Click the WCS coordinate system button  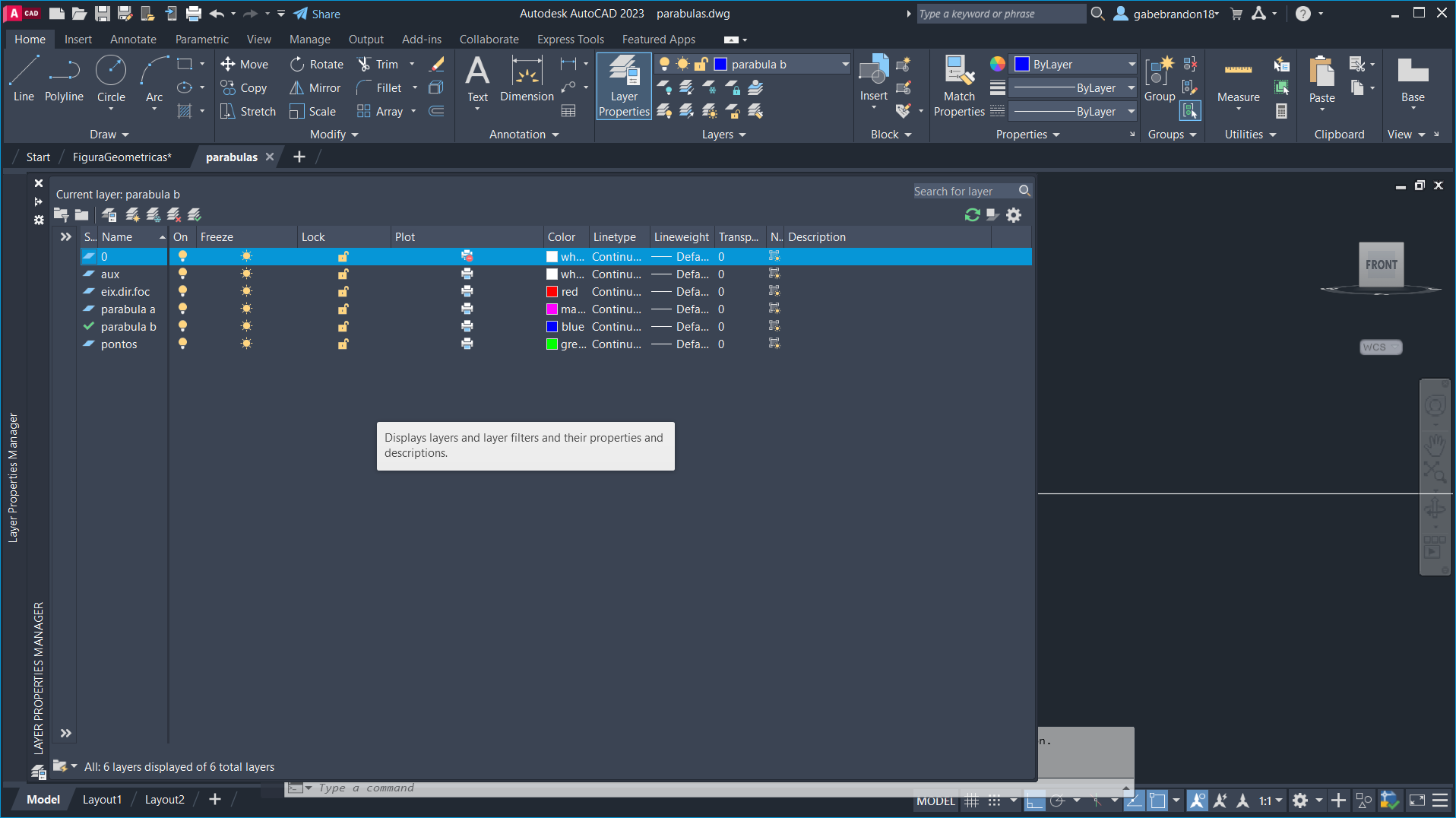coord(1380,347)
